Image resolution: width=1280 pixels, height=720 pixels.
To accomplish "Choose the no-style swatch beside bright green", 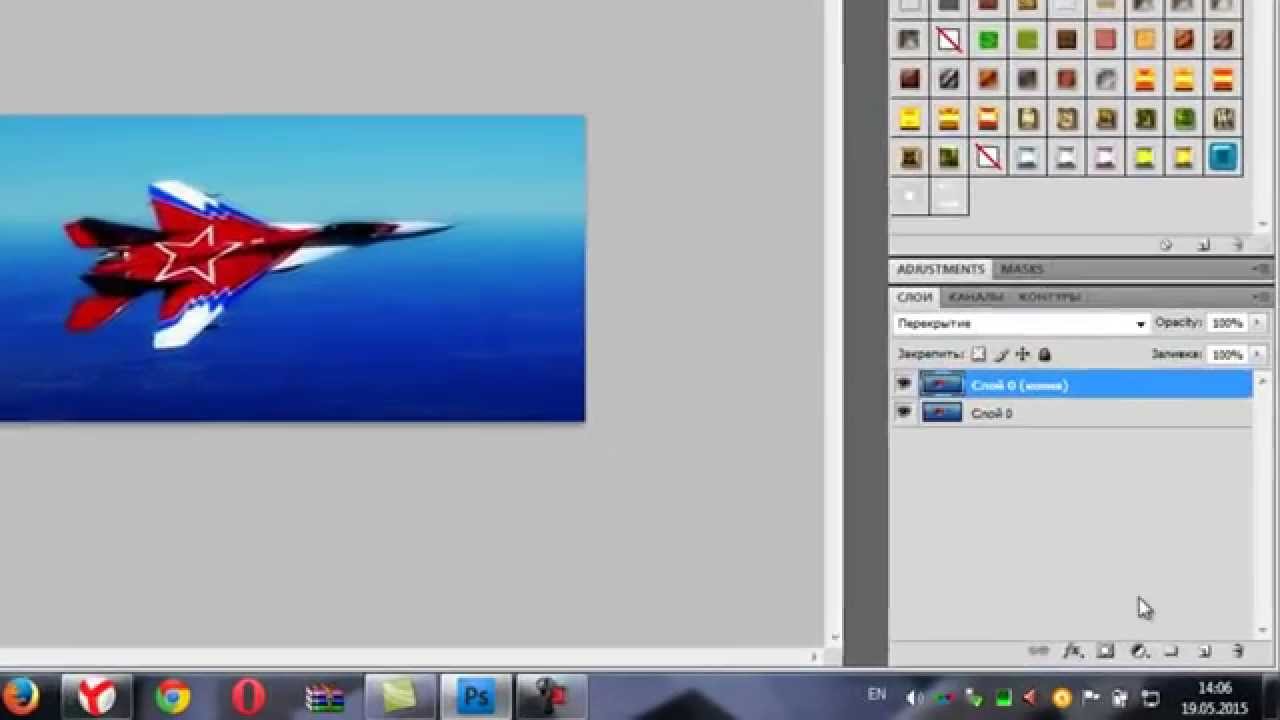I will 949,40.
